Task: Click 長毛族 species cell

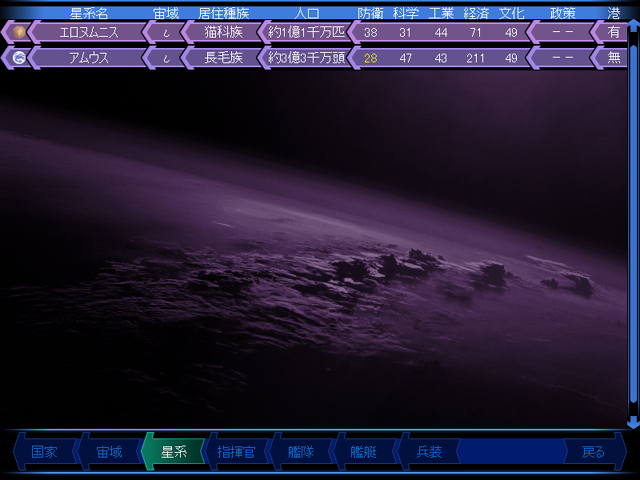Action: coord(224,58)
